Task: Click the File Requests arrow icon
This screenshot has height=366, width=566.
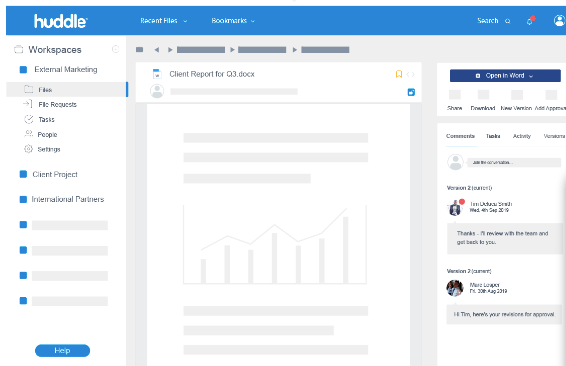Action: tap(27, 104)
